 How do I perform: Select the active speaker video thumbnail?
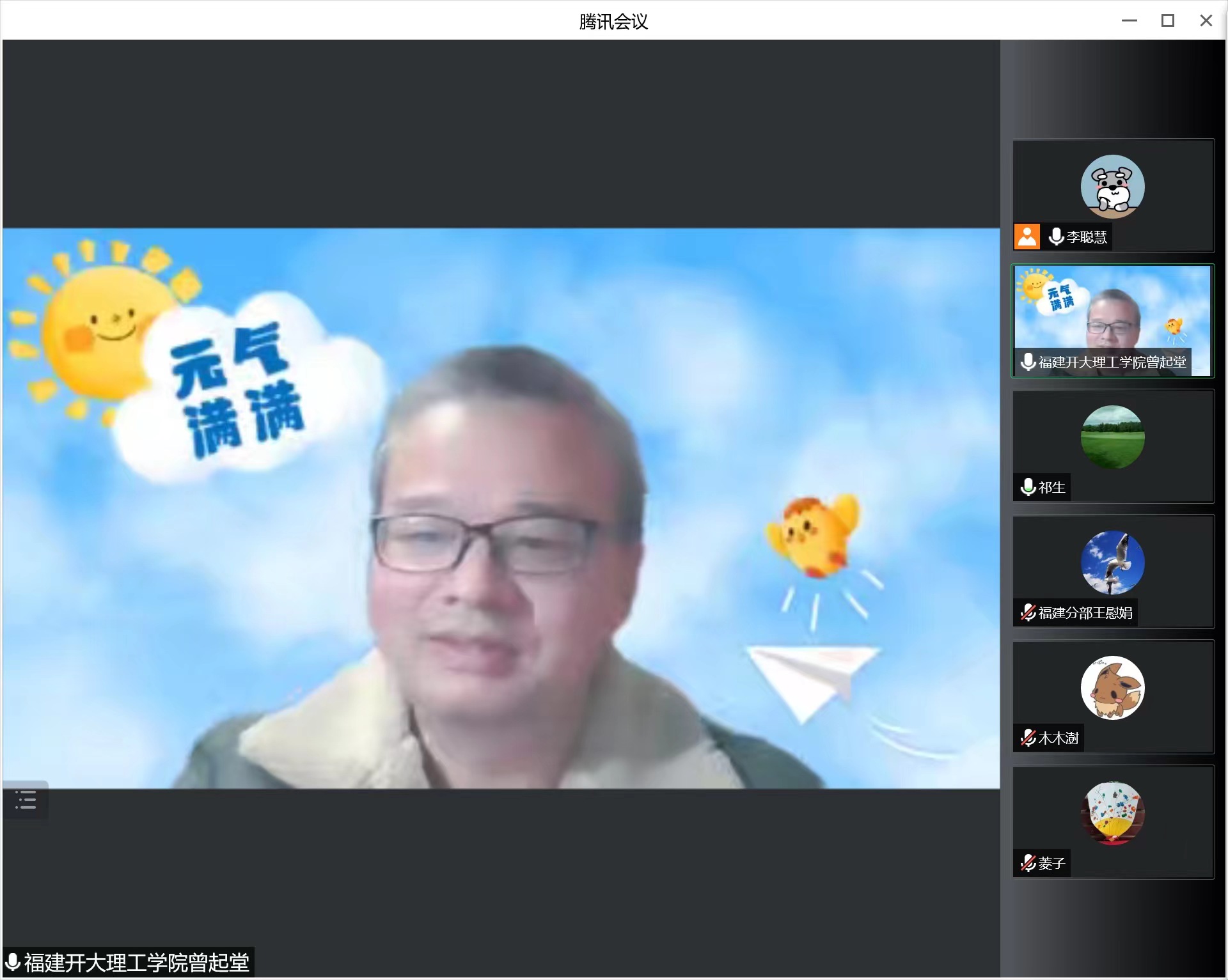[1112, 313]
